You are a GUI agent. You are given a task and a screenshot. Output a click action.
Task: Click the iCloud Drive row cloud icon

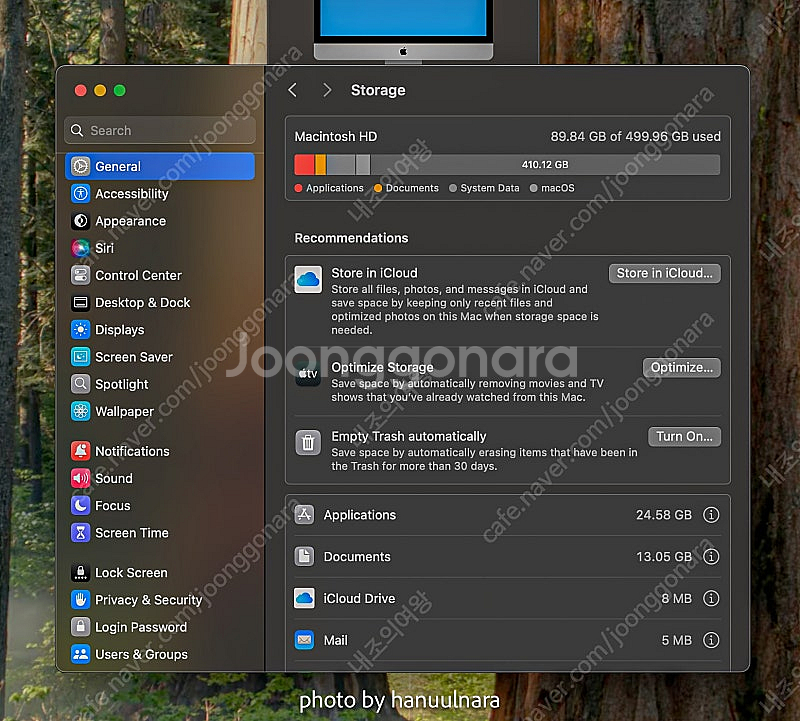pos(304,598)
